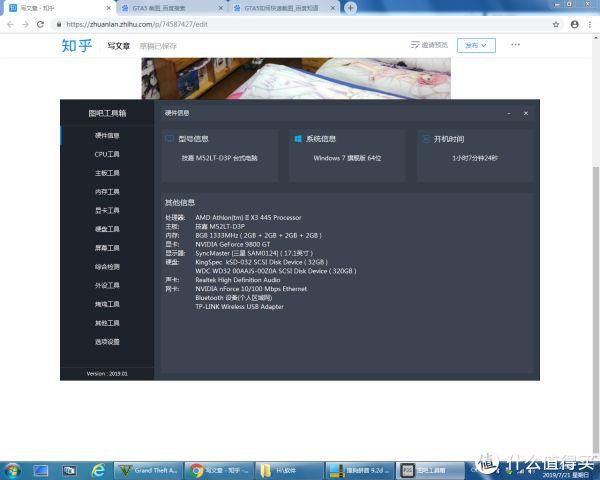Click the Version 2019.01 label
The width and height of the screenshot is (600, 480).
pos(107,374)
